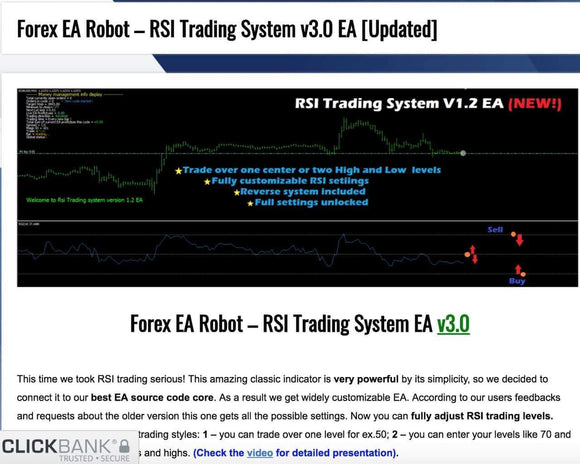The height and width of the screenshot is (464, 580).
Task: Click 'This time we took RSI trading serious!' sentence
Action: (x=101, y=379)
